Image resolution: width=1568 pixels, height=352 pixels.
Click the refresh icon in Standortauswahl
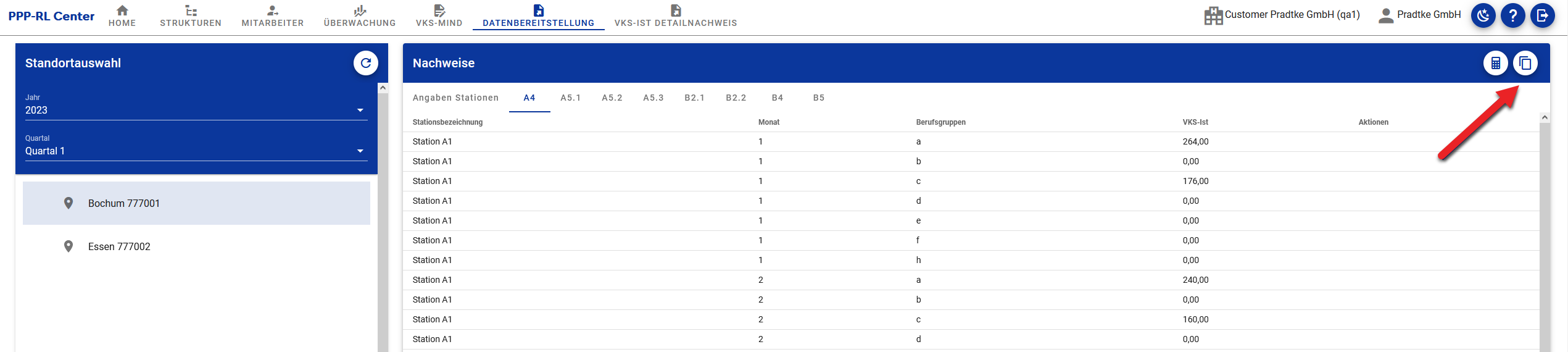pos(366,63)
